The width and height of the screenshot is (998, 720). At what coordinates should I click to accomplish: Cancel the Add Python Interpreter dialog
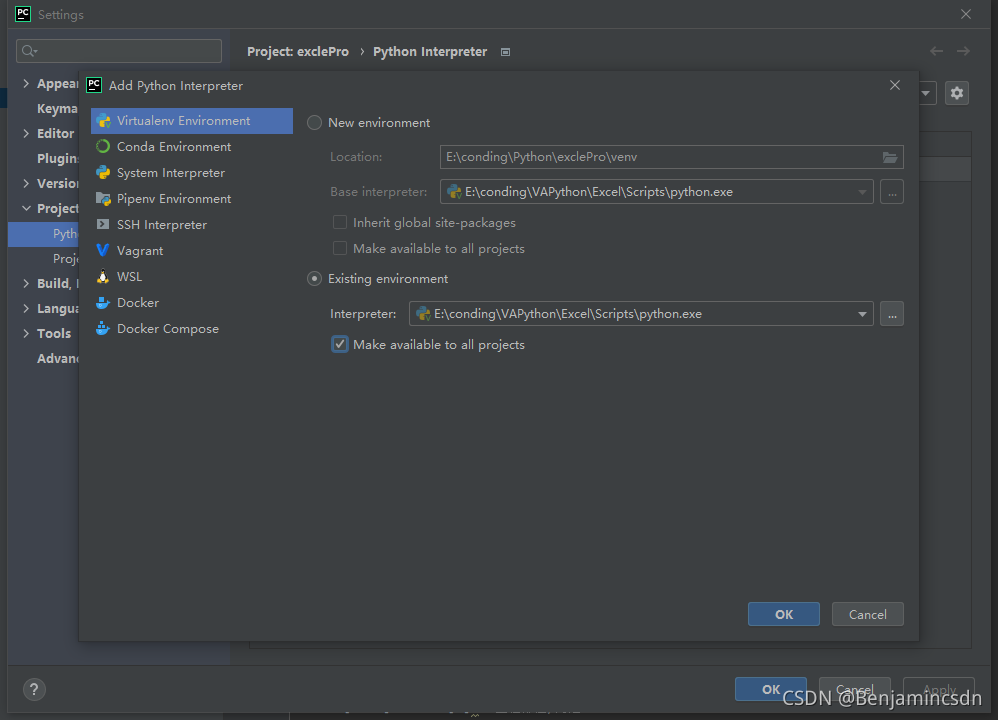[x=867, y=613]
